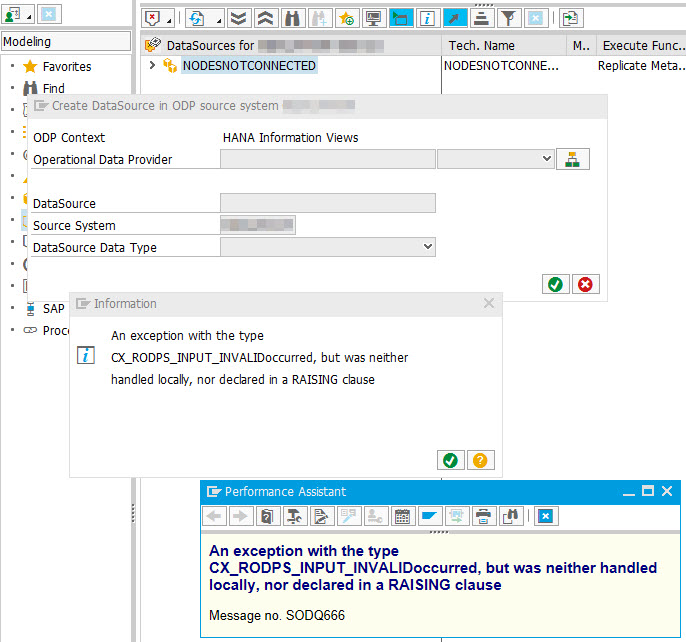Screen dimensions: 686x642
Task: Toggle the blue diagonal arrow icon in the toolbar
Action: [x=455, y=18]
